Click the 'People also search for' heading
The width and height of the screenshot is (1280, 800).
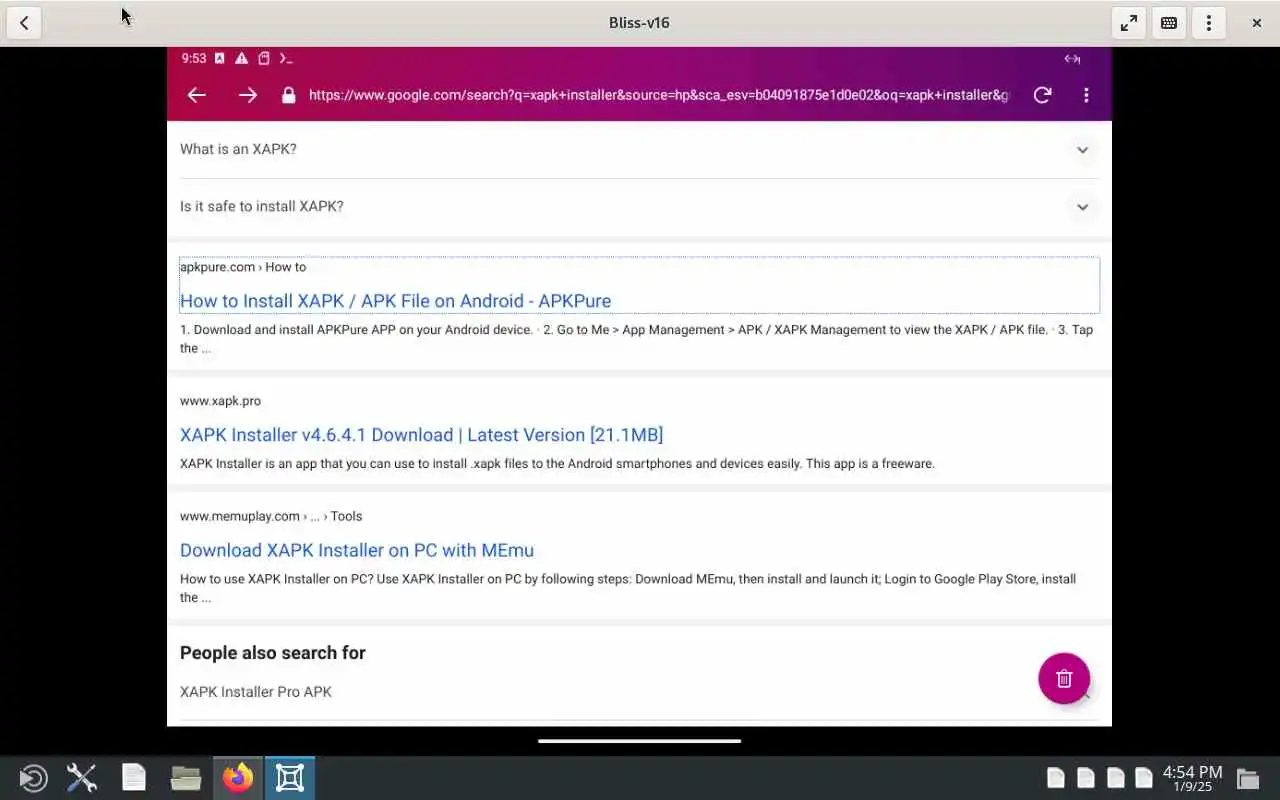273,653
